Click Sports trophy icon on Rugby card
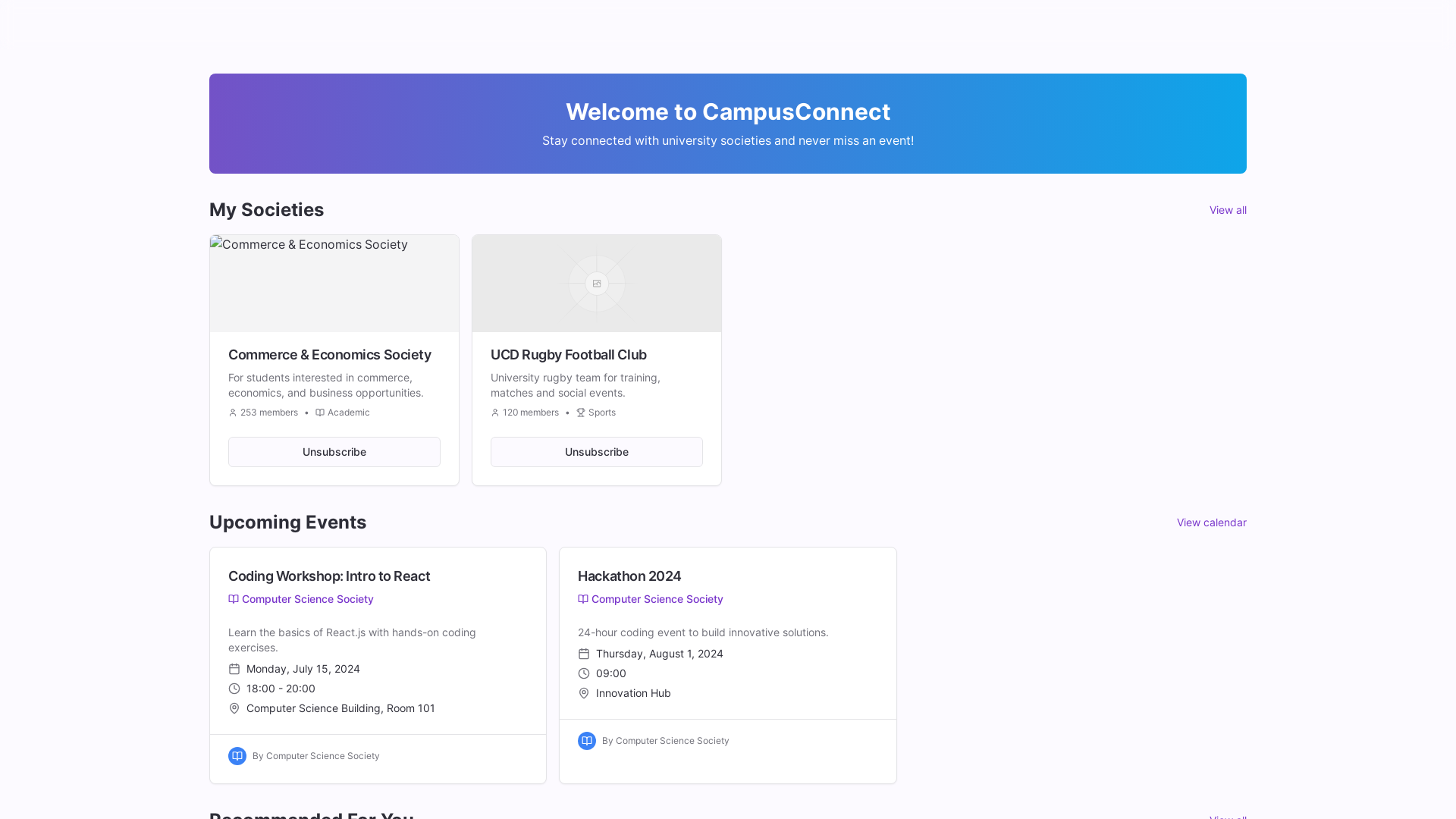This screenshot has width=1456, height=819. point(581,413)
